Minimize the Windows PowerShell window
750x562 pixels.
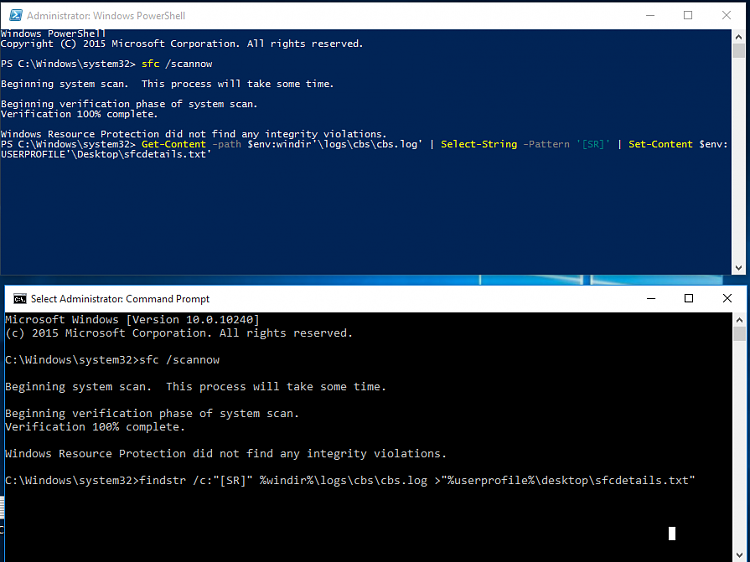(650, 15)
